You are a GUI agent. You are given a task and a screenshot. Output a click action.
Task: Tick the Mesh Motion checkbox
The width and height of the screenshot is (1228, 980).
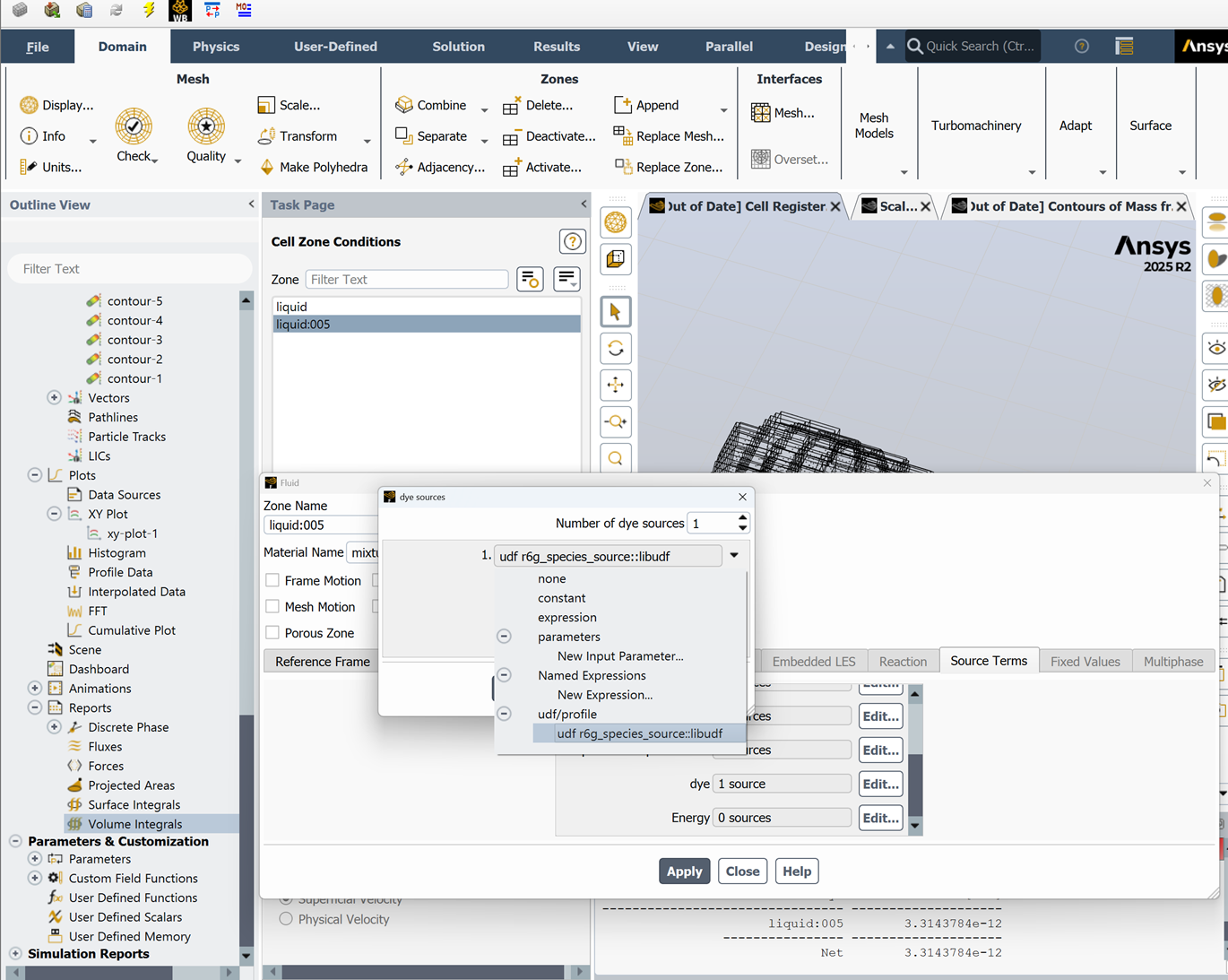pos(272,607)
